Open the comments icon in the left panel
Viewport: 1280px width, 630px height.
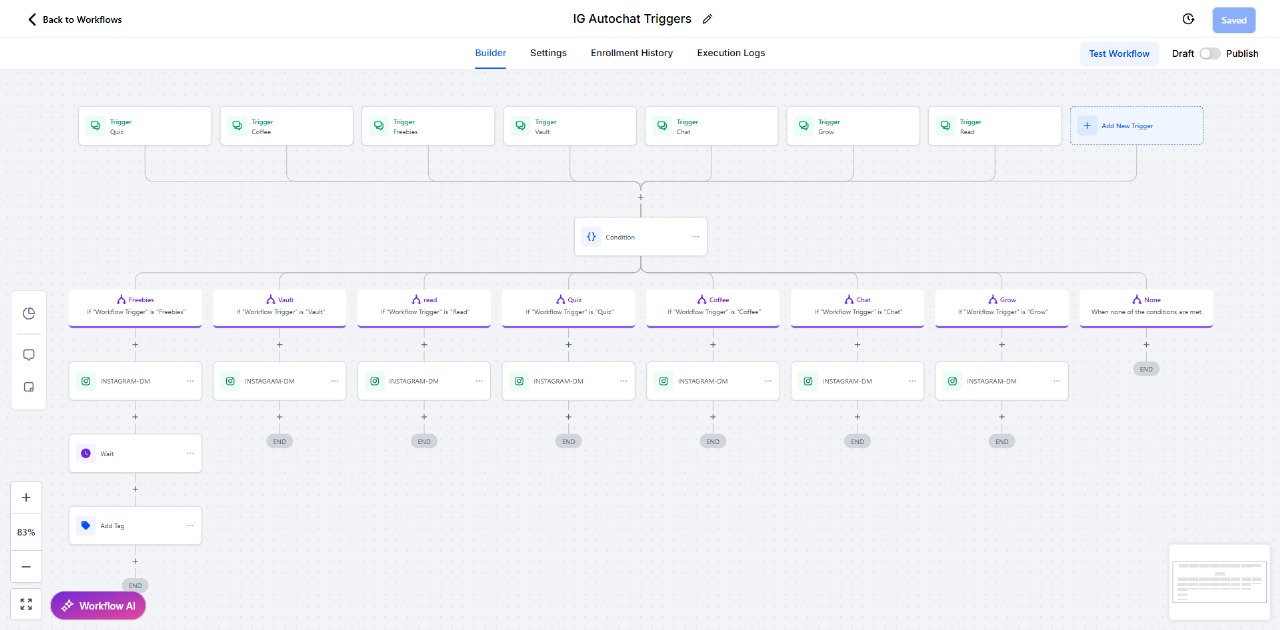(29, 355)
